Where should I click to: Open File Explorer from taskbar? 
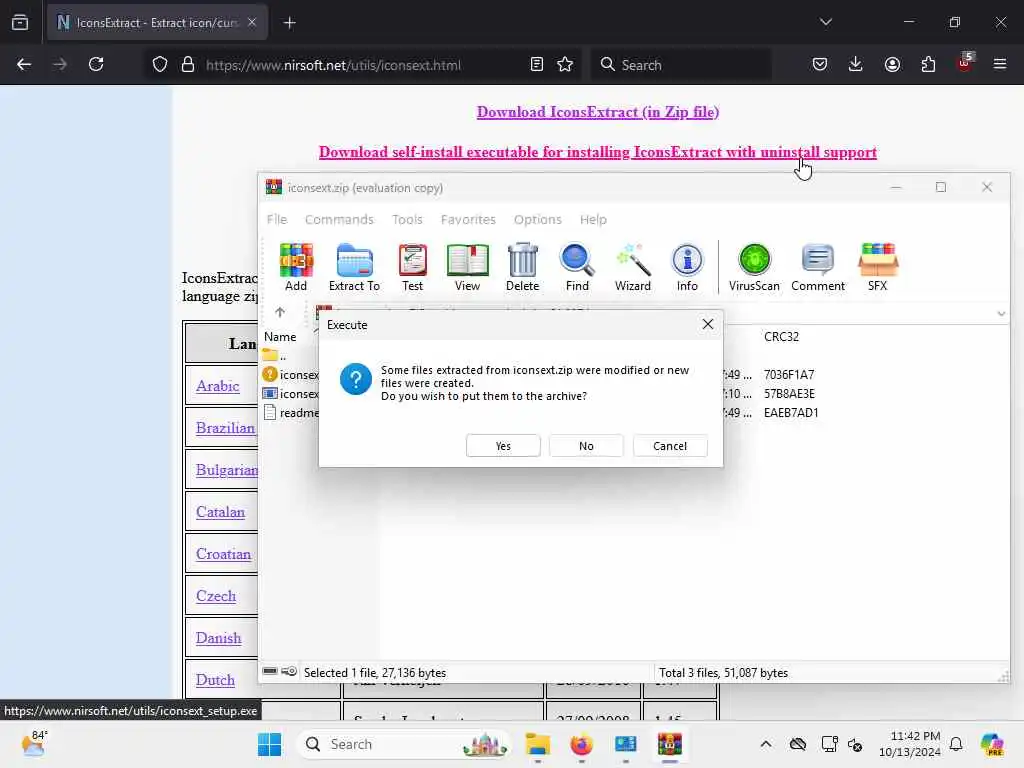click(x=537, y=744)
